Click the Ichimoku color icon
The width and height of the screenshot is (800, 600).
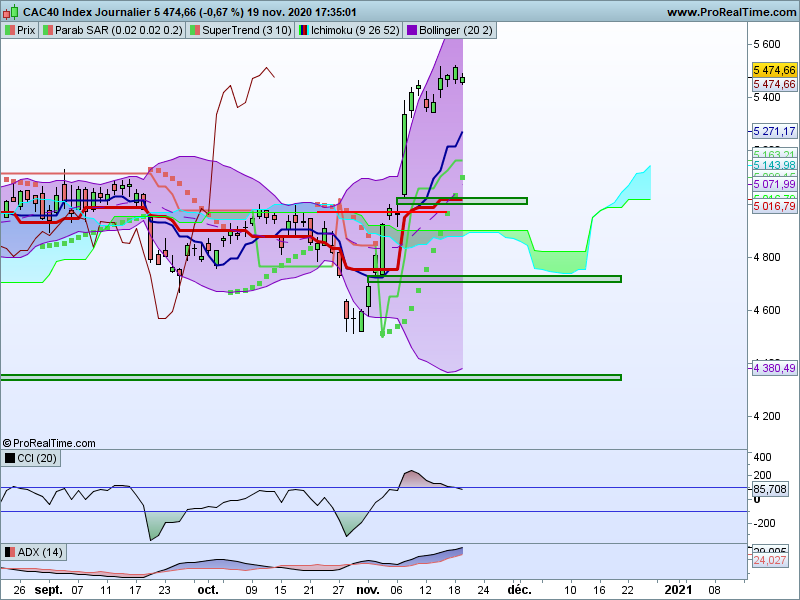pyautogui.click(x=304, y=30)
